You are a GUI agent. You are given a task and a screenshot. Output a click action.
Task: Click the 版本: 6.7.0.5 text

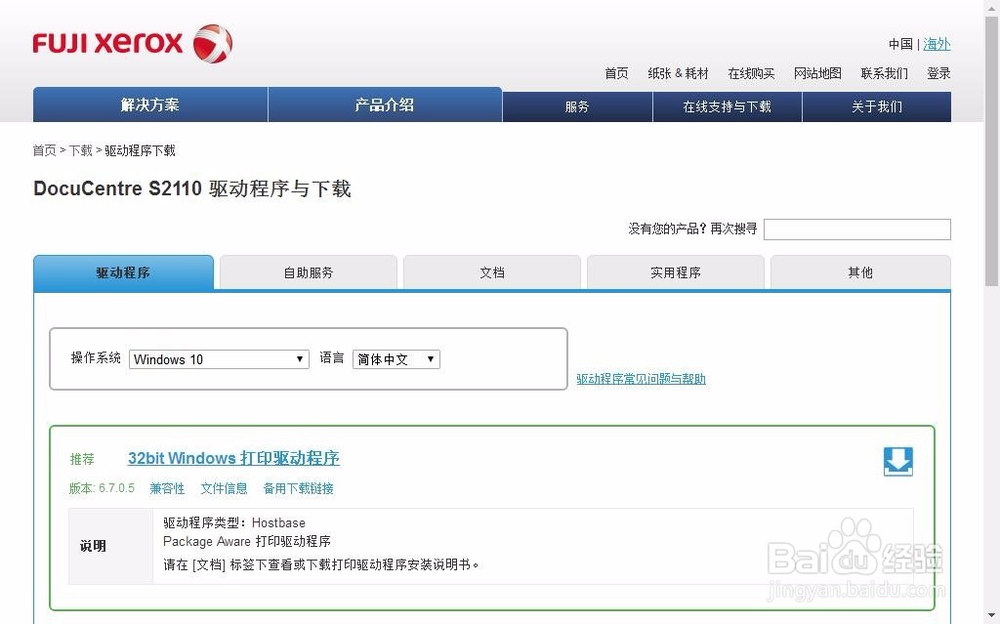(102, 488)
